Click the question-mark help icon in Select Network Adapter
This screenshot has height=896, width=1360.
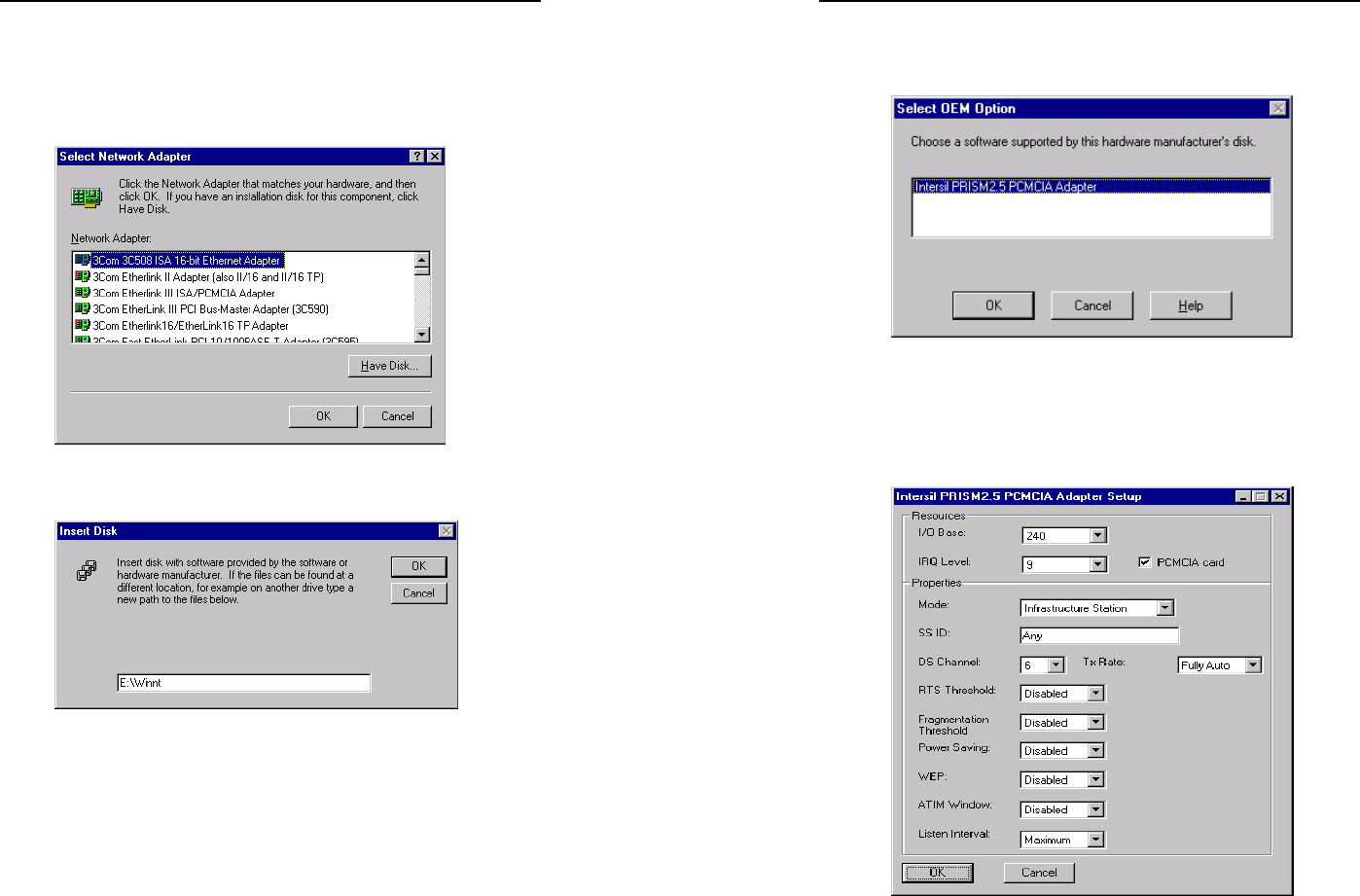pyautogui.click(x=417, y=157)
